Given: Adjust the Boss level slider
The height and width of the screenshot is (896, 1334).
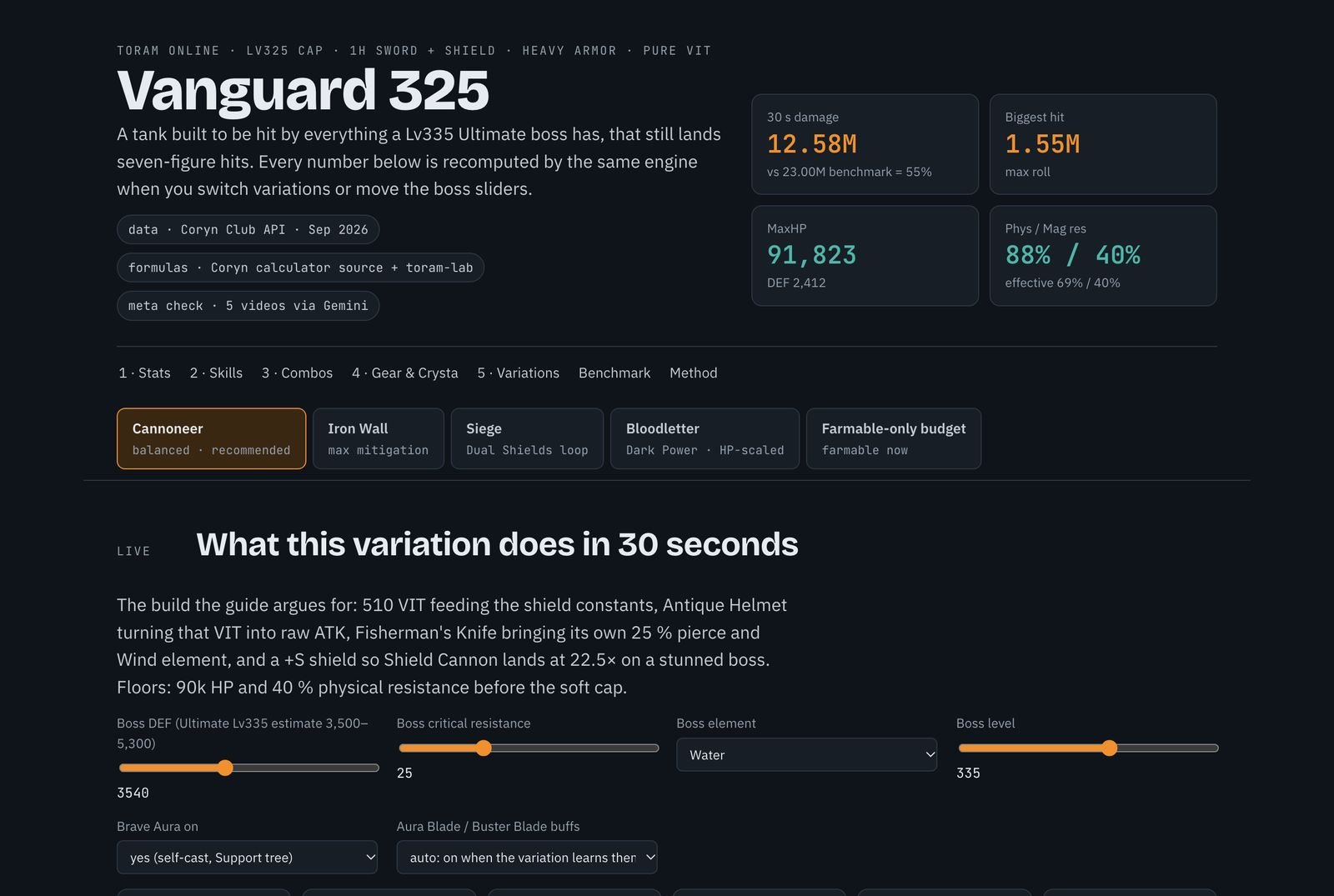Looking at the screenshot, I should [1088, 748].
